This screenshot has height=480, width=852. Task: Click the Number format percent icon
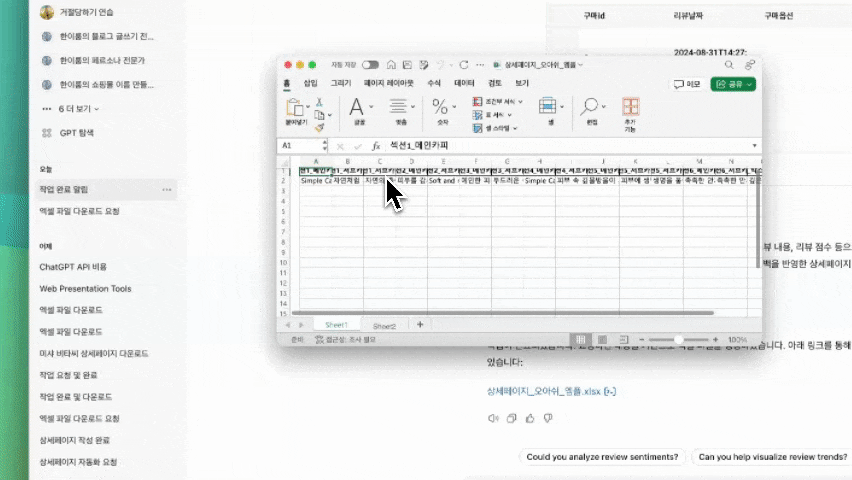pos(442,107)
